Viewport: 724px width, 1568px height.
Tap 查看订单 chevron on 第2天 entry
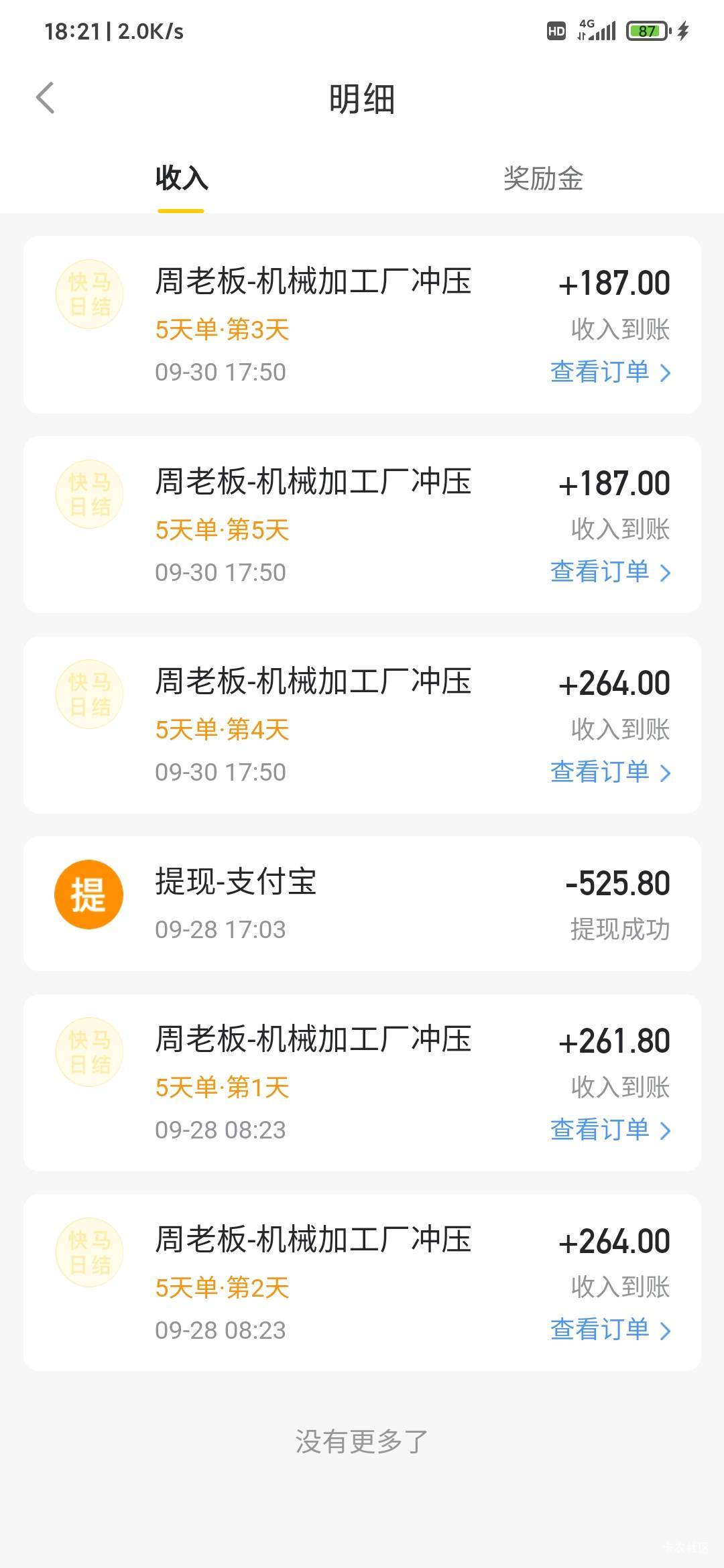tap(665, 1330)
